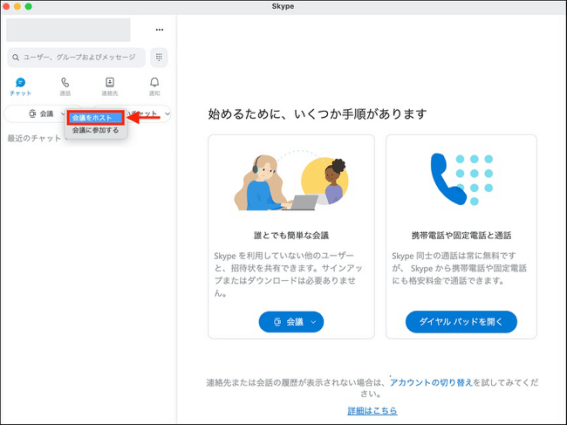Click the heading 始めるために、いくつか手順があります
Image resolution: width=567 pixels, height=425 pixels.
(x=317, y=114)
